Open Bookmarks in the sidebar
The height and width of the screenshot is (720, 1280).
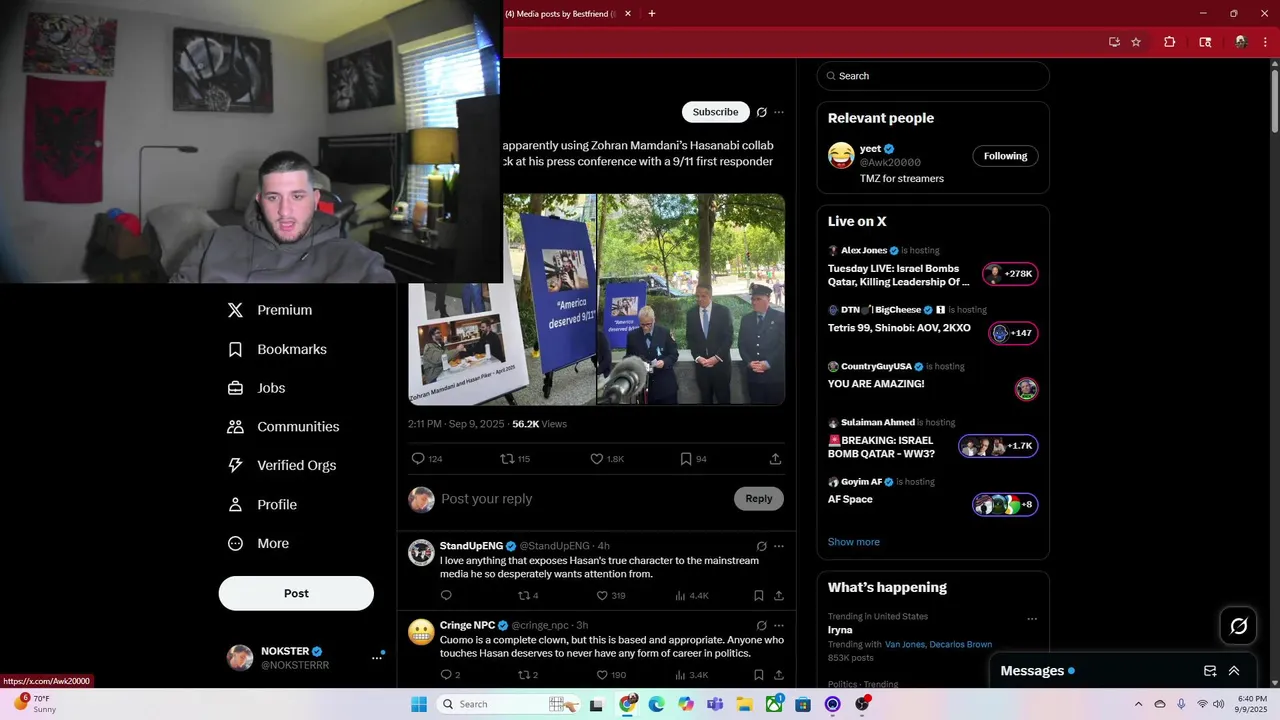click(277, 349)
